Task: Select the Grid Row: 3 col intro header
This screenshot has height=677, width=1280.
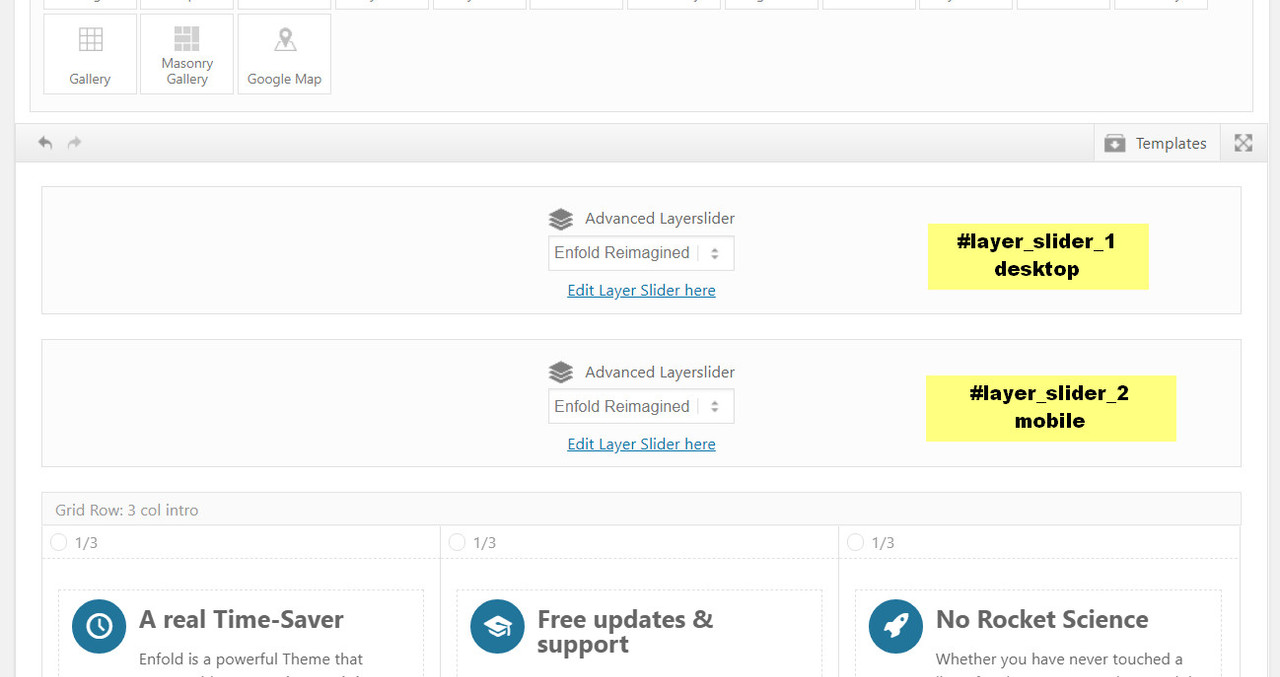Action: coord(641,510)
